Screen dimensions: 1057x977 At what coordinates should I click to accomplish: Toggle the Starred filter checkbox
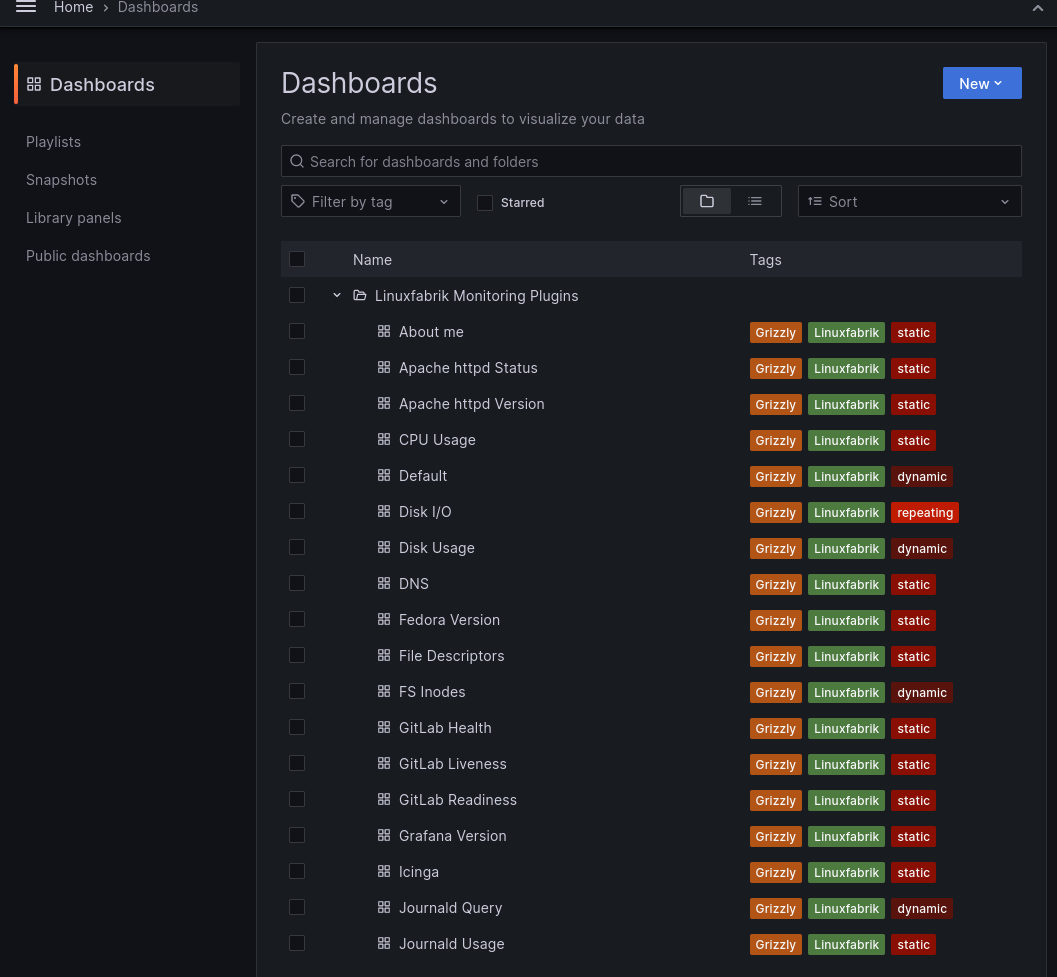pyautogui.click(x=485, y=202)
